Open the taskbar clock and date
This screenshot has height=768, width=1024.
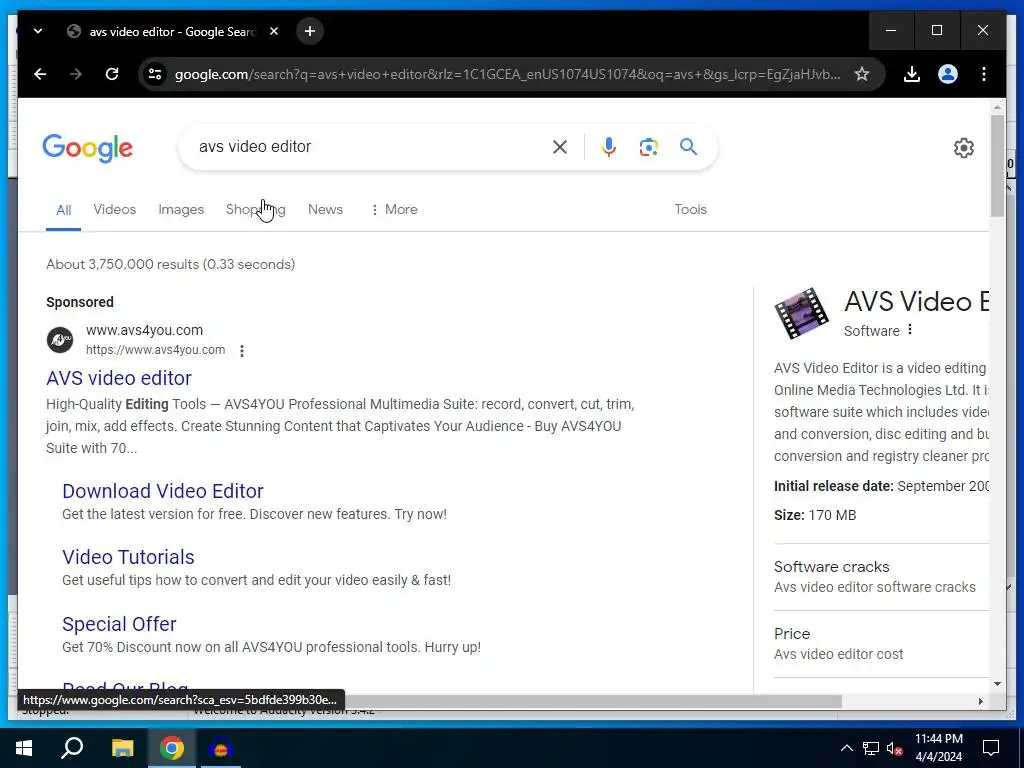[938, 748]
